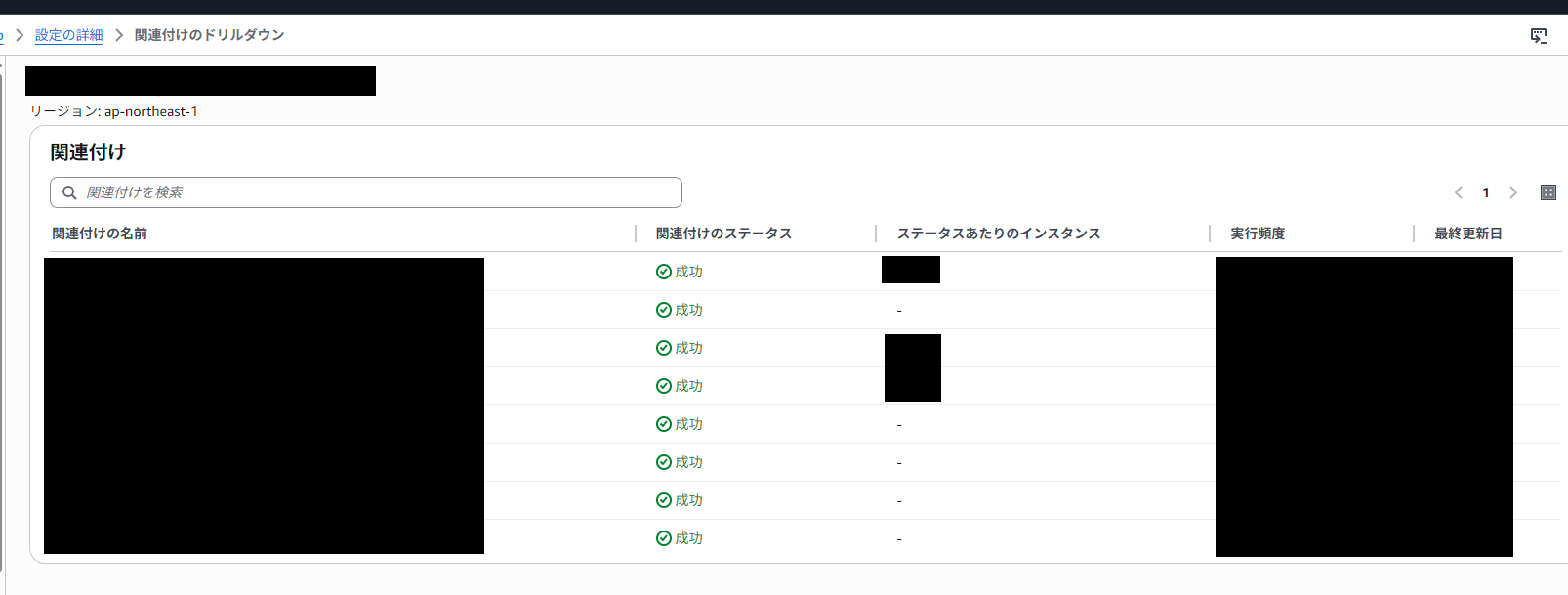Open the CloudShell terminal icon at top right
The image size is (1568, 595).
[1539, 36]
